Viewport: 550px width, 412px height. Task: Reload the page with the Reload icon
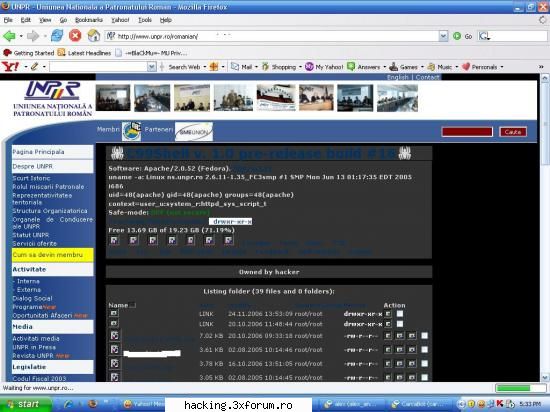click(57, 35)
